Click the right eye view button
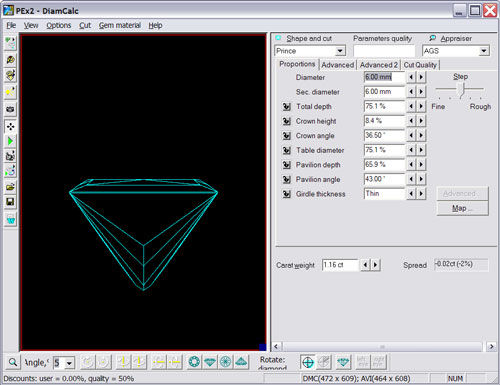This screenshot has height=385, width=500. pos(379,362)
